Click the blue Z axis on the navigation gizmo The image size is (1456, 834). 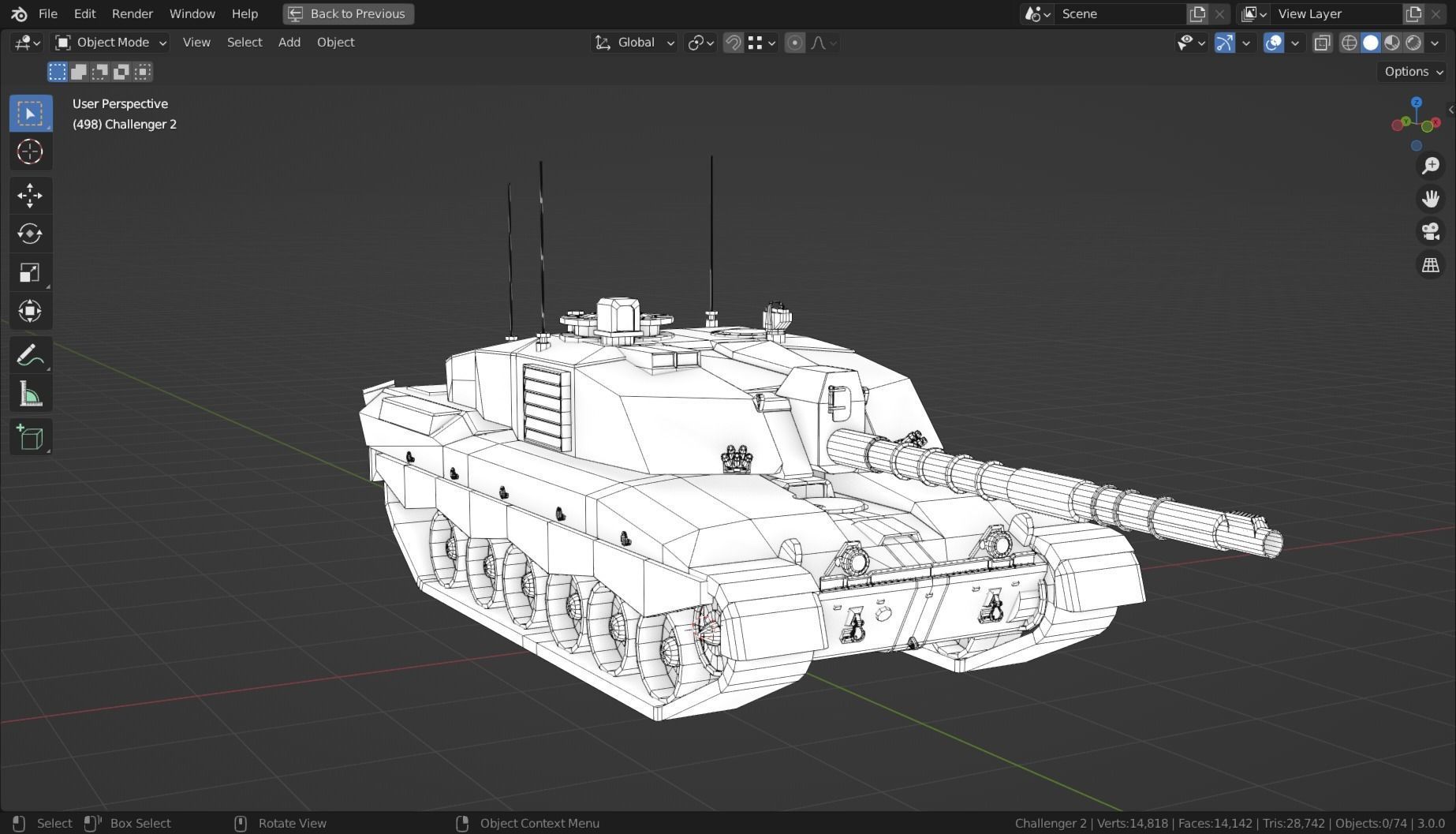pos(1417,103)
